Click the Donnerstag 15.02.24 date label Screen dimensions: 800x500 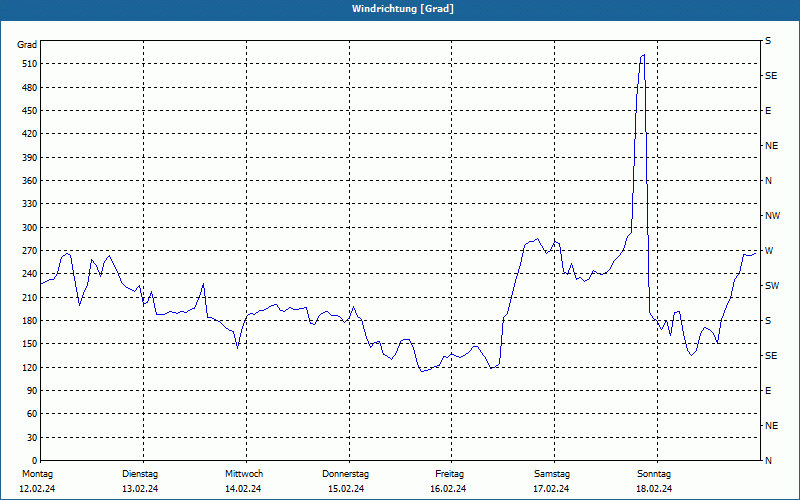[346, 481]
